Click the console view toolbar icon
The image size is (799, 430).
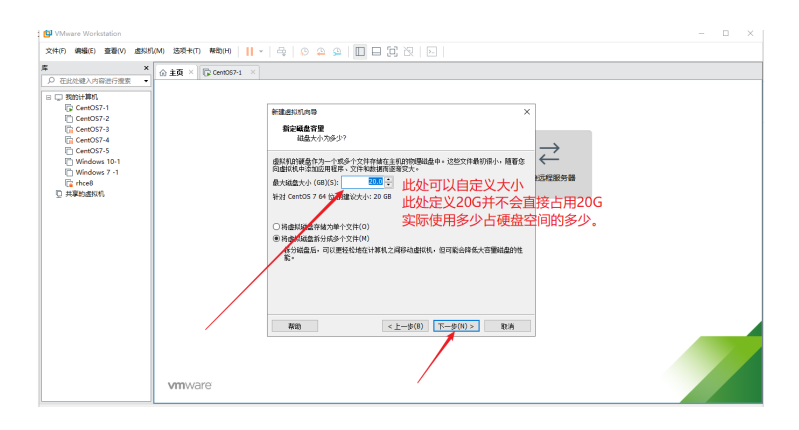click(432, 51)
